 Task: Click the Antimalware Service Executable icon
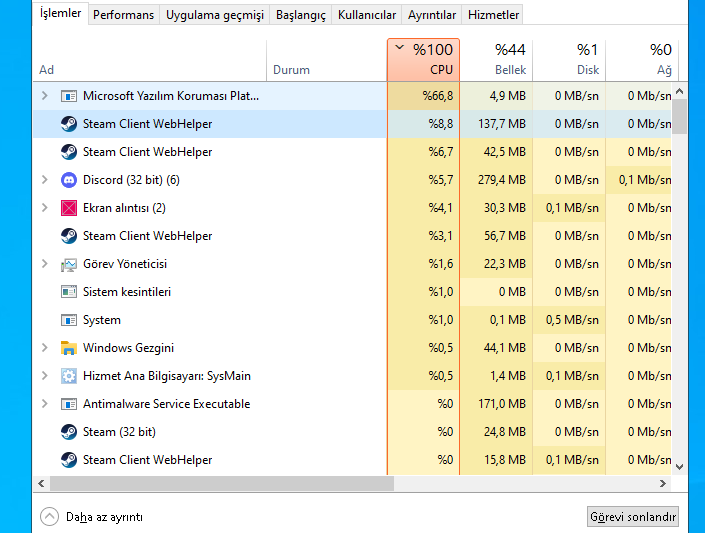tap(69, 404)
